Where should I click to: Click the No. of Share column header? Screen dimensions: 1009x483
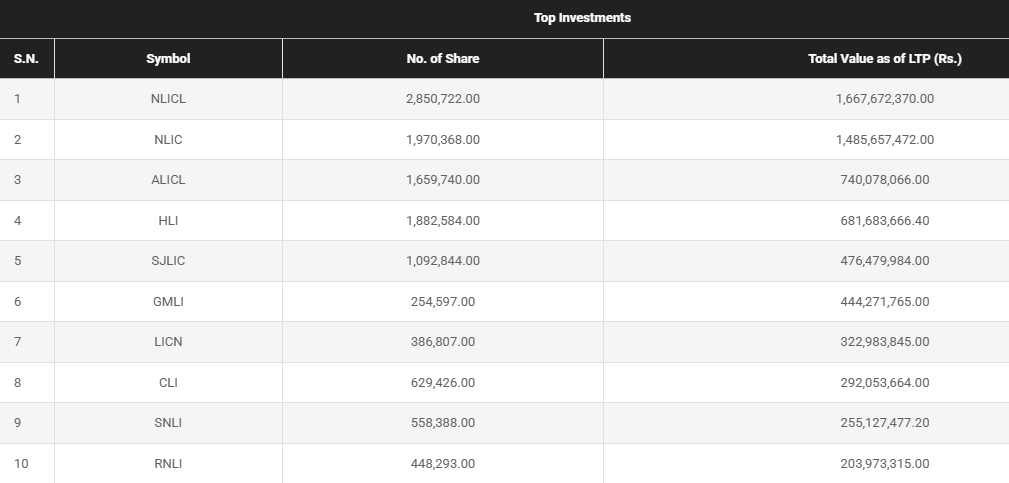click(442, 59)
